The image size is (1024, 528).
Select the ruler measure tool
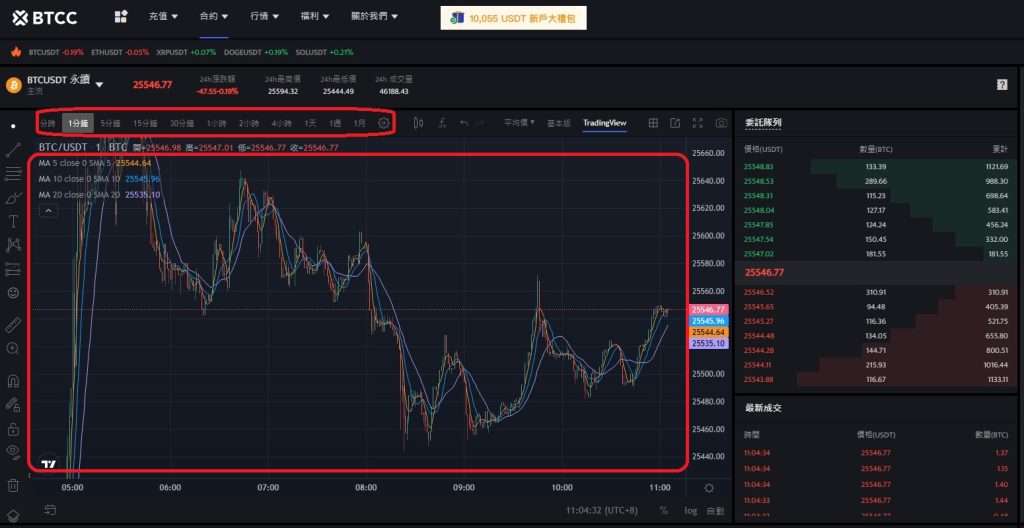13,325
